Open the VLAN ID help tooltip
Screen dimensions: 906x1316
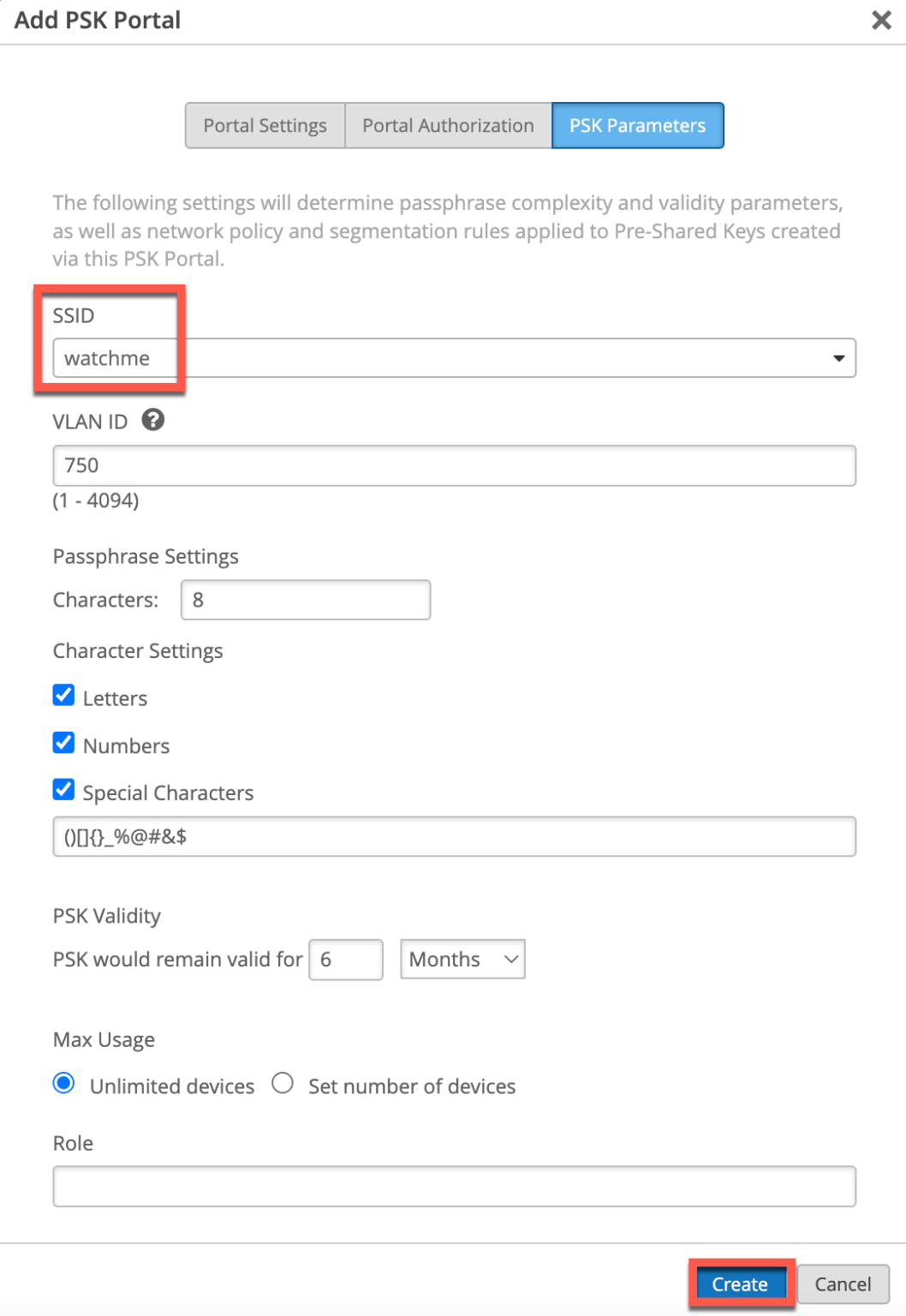[152, 420]
